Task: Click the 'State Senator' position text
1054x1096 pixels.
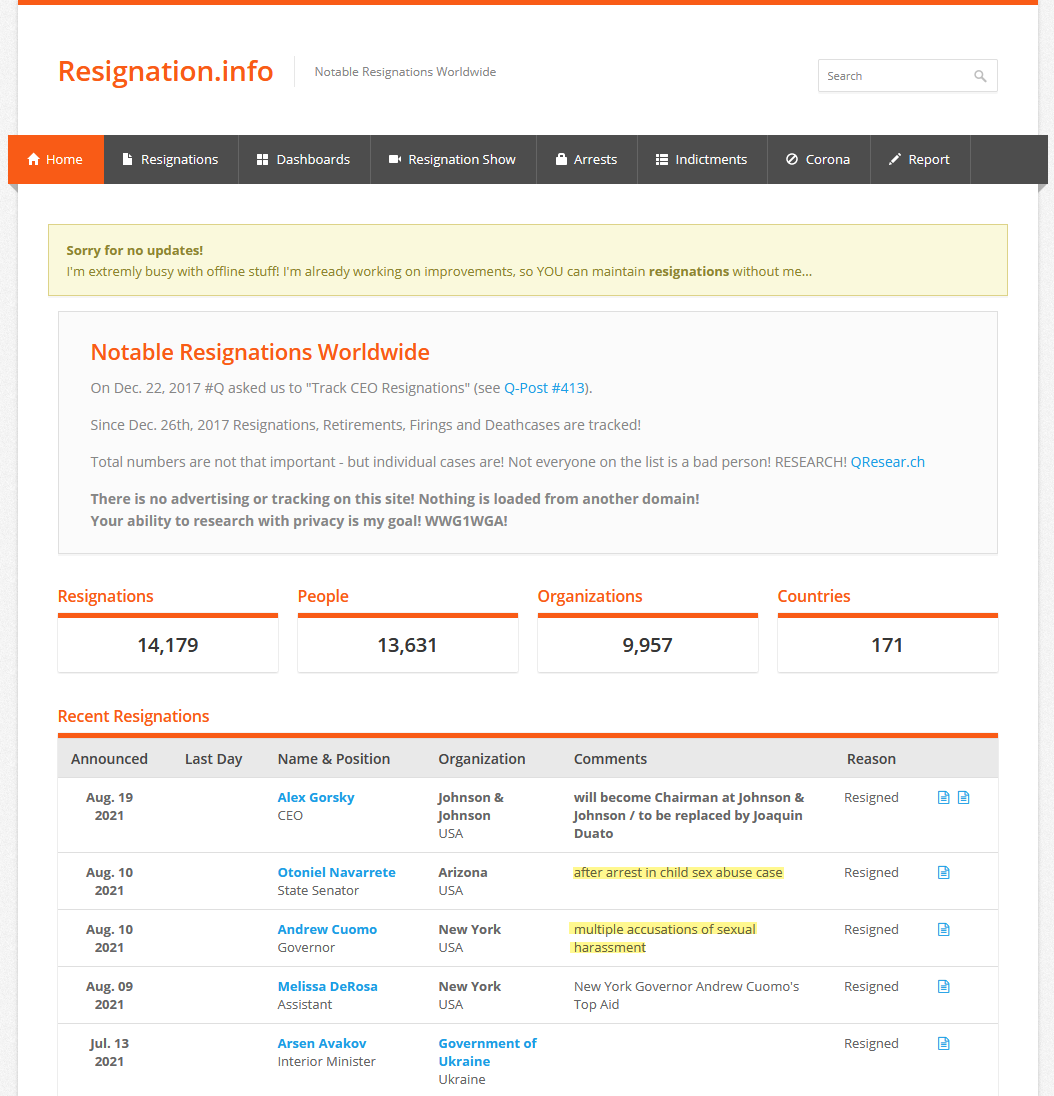Action: (318, 890)
